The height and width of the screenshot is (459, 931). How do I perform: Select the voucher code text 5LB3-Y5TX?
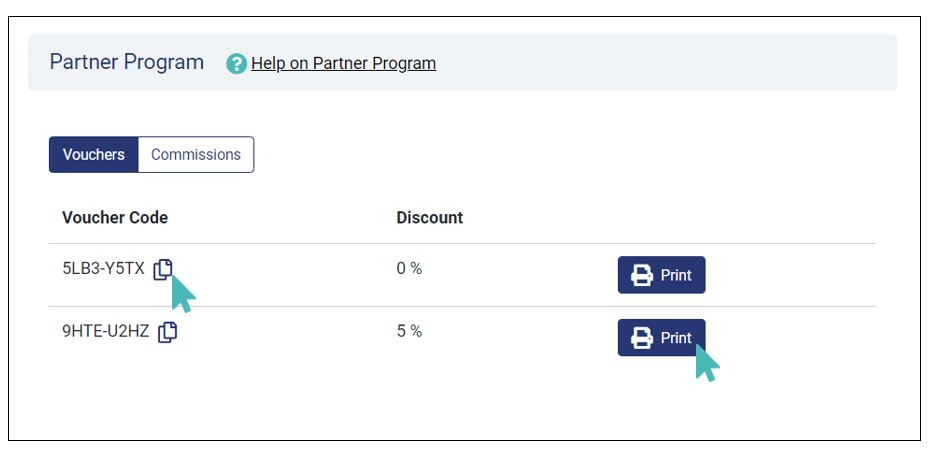point(103,269)
